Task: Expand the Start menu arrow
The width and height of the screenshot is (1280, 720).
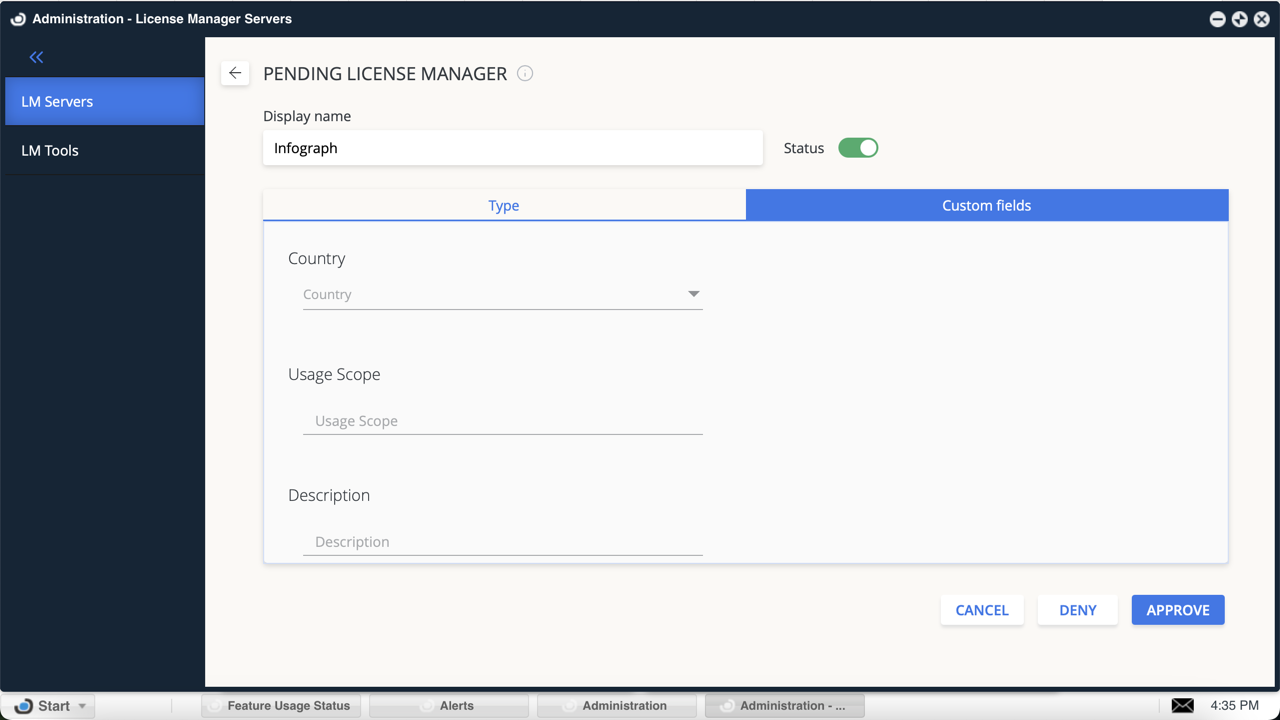Action: coord(82,706)
